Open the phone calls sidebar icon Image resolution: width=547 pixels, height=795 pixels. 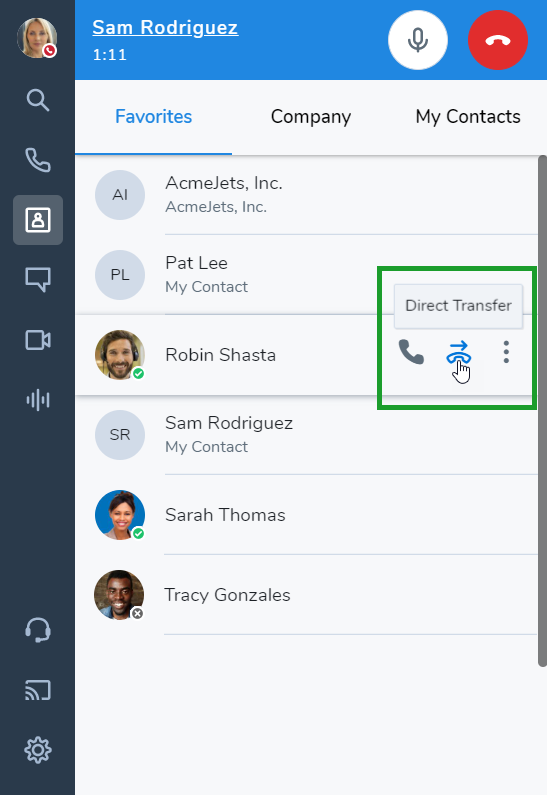[x=38, y=160]
